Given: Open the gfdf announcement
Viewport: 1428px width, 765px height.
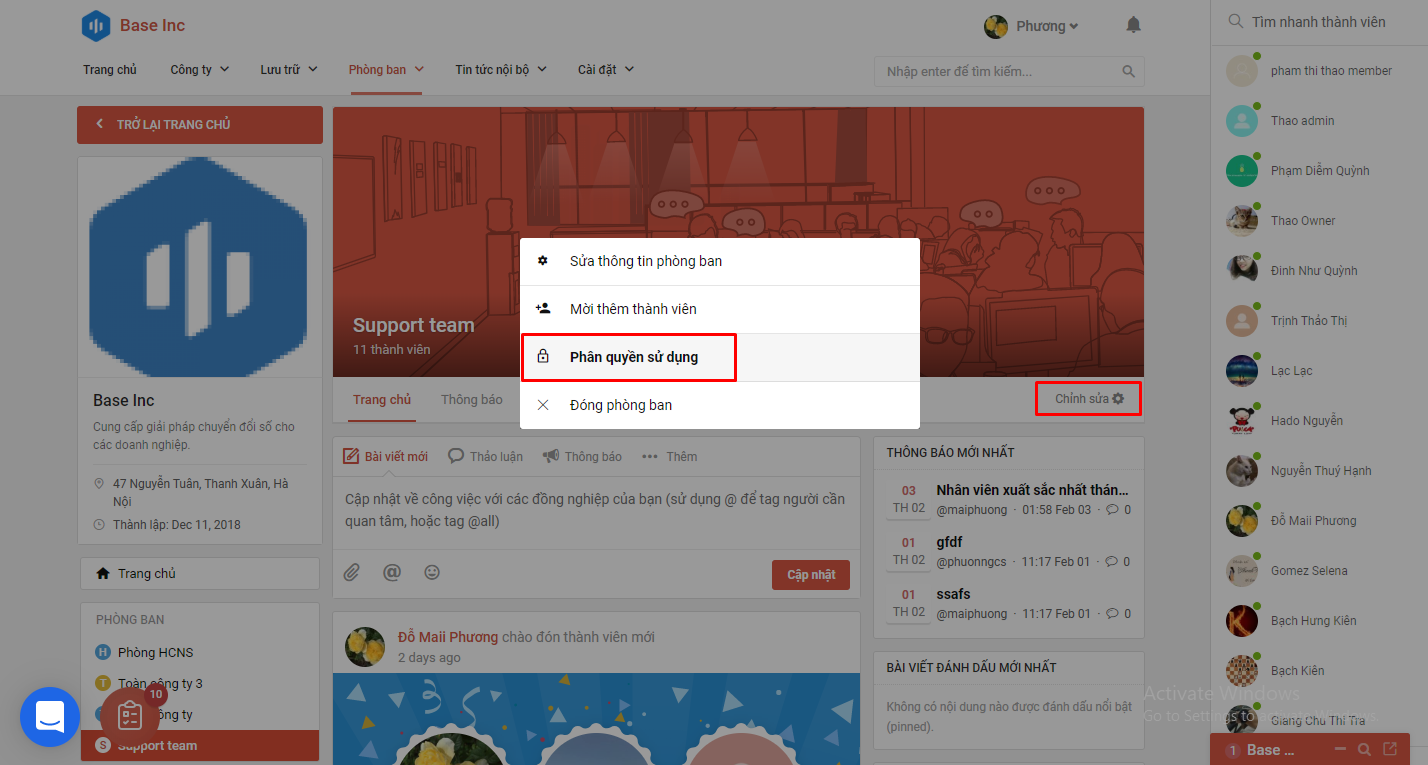Looking at the screenshot, I should click(950, 542).
